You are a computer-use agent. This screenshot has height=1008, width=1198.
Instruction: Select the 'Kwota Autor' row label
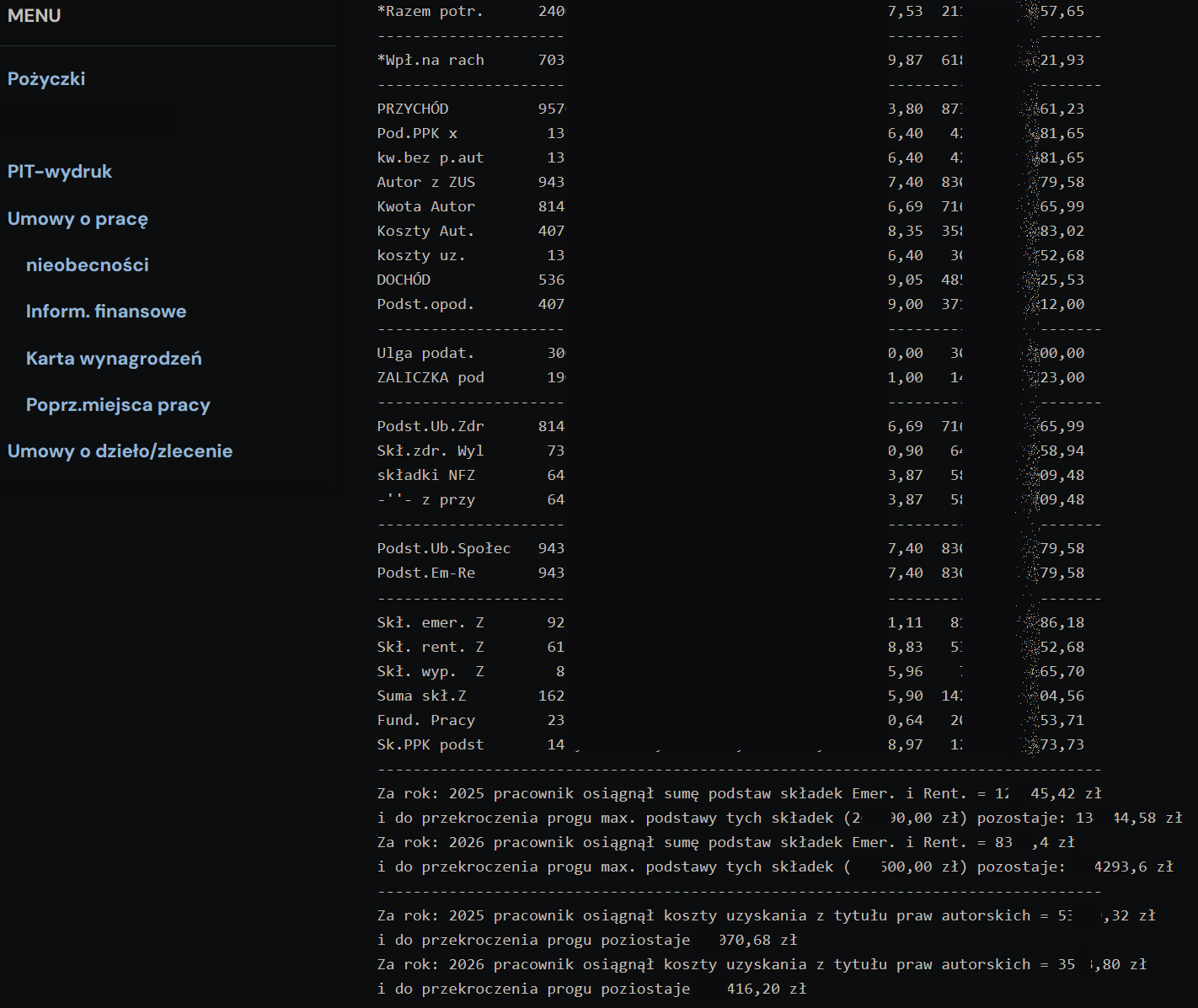click(x=426, y=206)
